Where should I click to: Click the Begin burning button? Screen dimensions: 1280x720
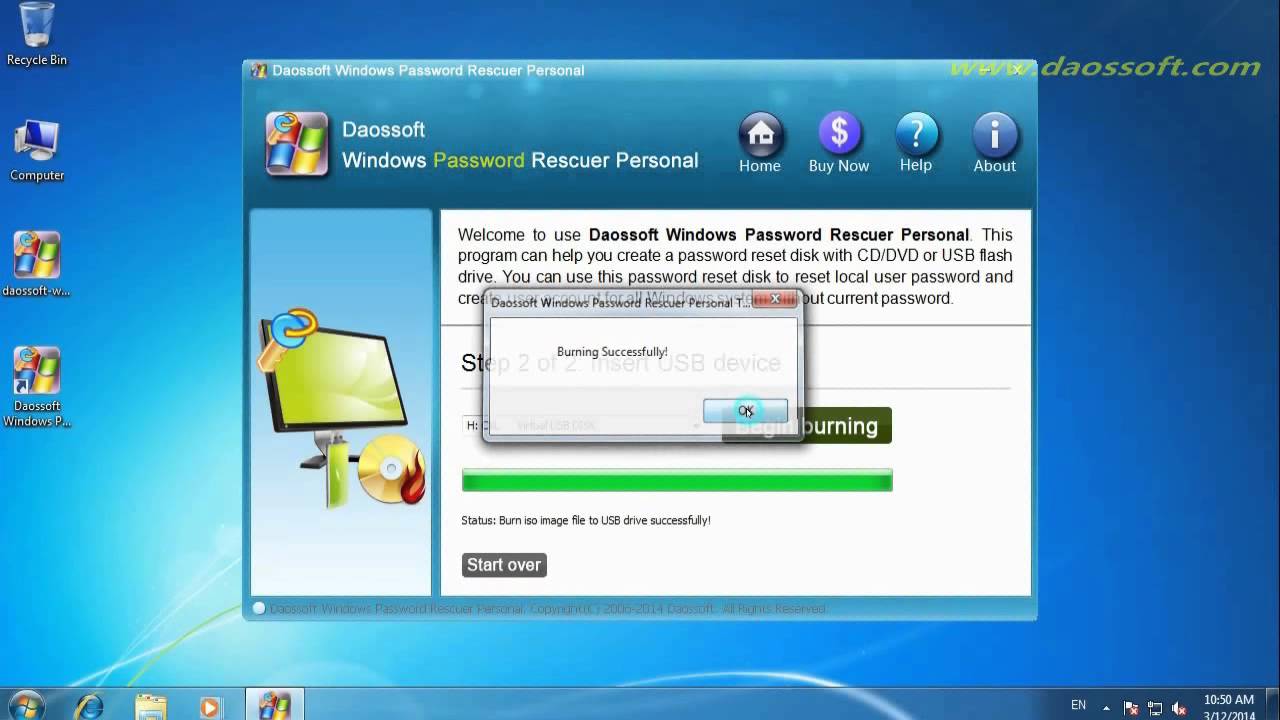(x=807, y=426)
